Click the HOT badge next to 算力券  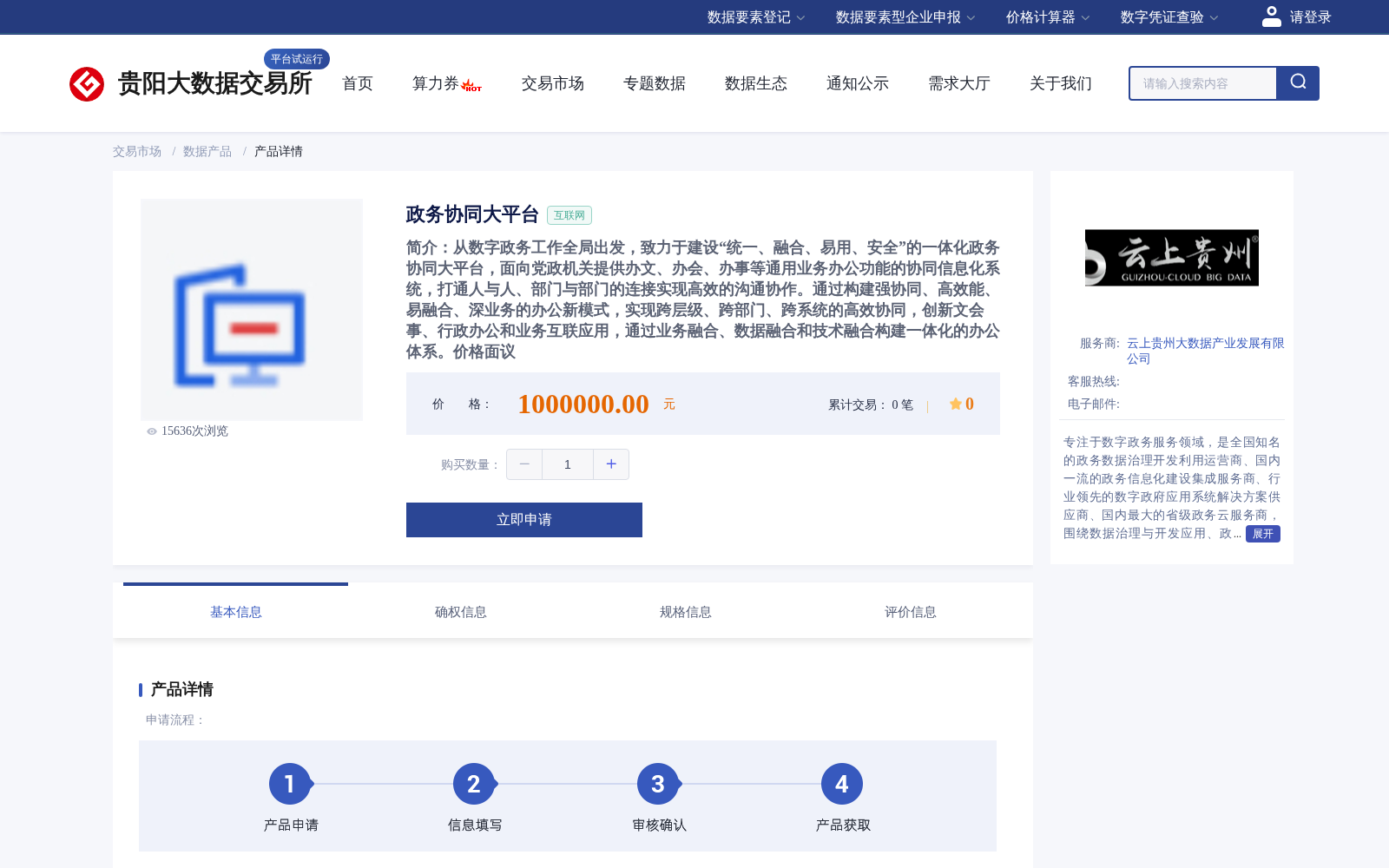(471, 86)
